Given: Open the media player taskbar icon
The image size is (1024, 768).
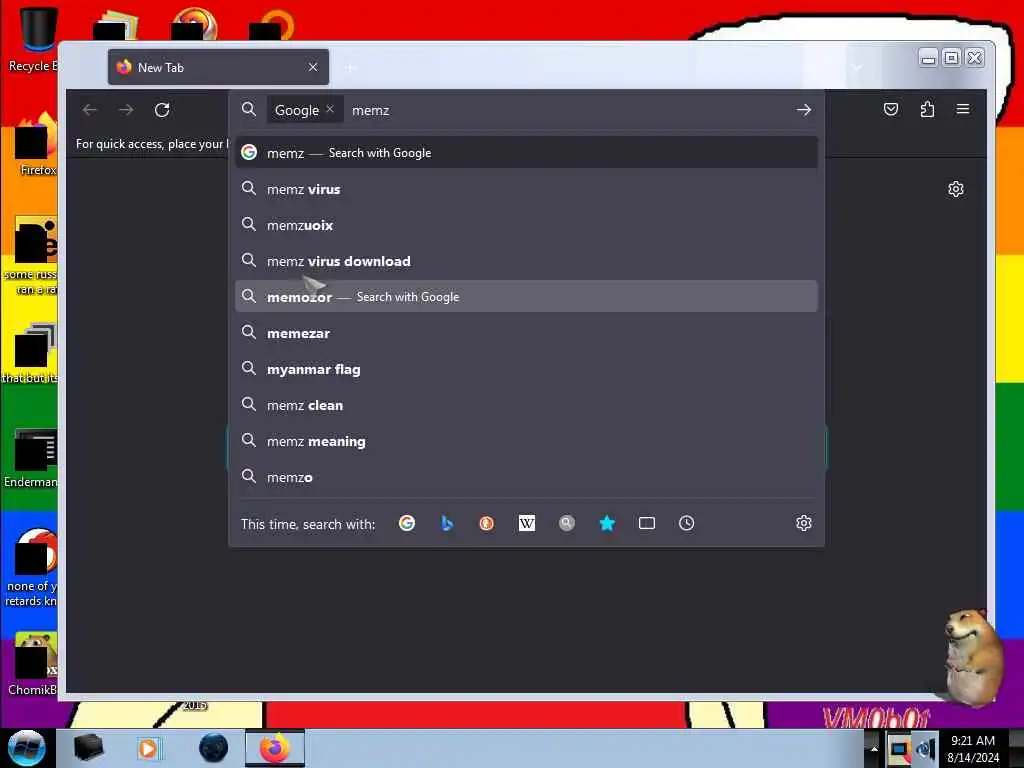Looking at the screenshot, I should pyautogui.click(x=148, y=748).
